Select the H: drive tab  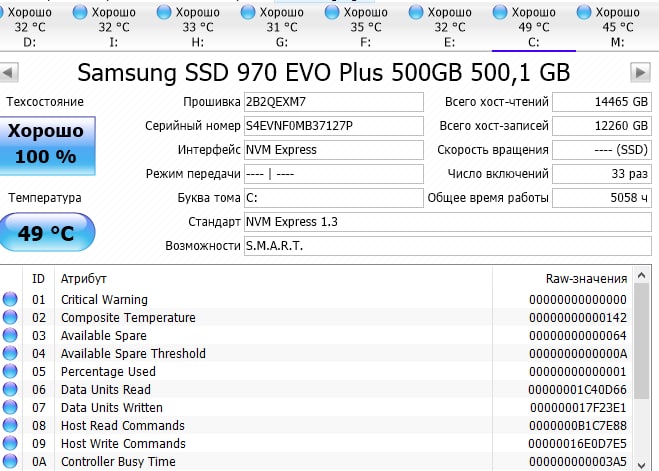click(198, 27)
